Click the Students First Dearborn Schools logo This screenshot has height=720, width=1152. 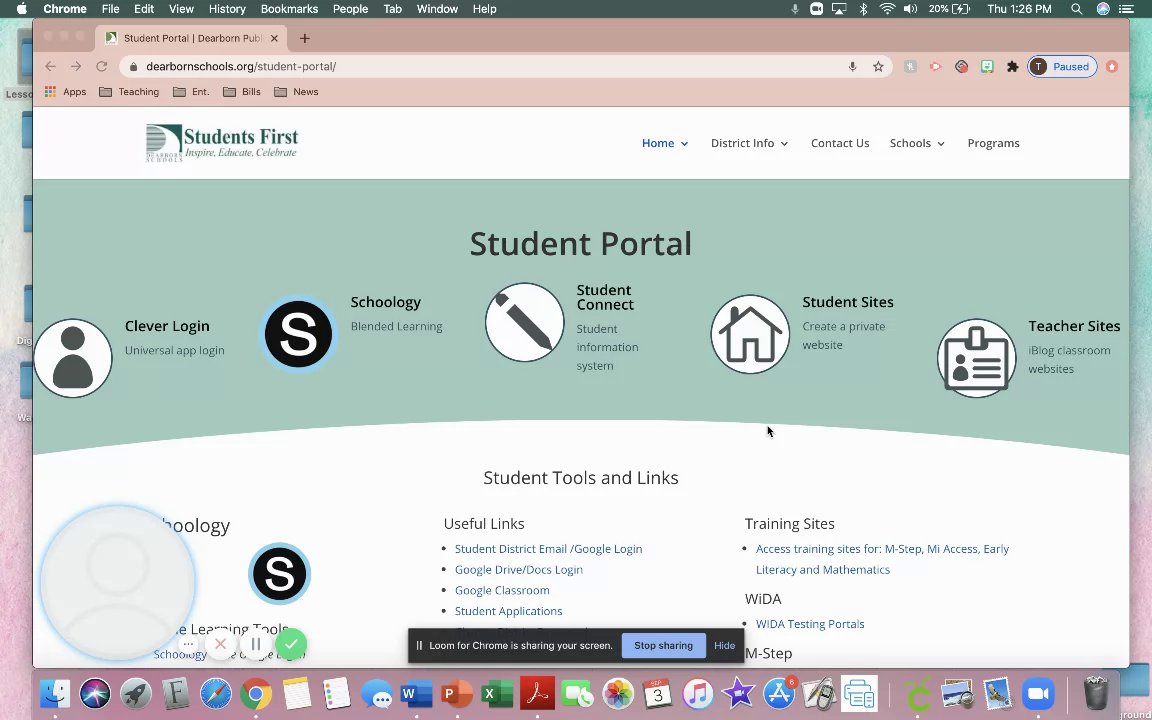pos(222,143)
